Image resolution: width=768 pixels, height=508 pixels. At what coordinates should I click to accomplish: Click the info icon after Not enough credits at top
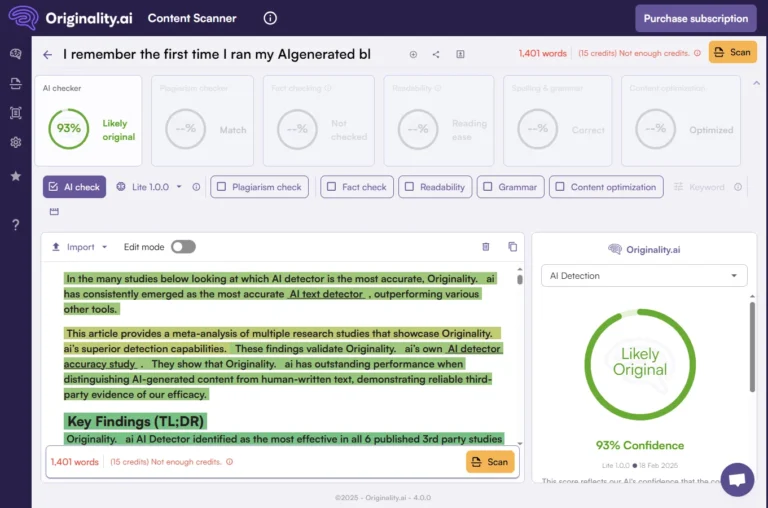[x=697, y=53]
